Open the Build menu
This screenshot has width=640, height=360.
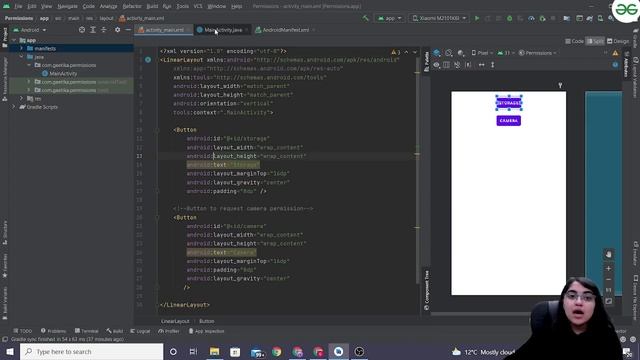coord(152,6)
